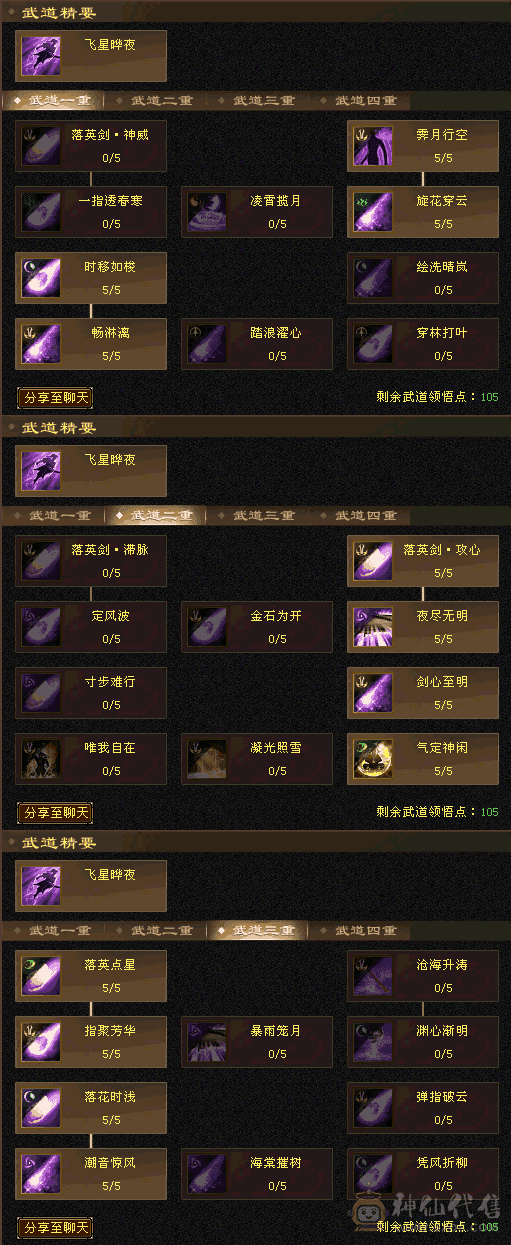Select the 畅淋漓 skill icon
Image resolution: width=511 pixels, height=1245 pixels.
(40, 344)
